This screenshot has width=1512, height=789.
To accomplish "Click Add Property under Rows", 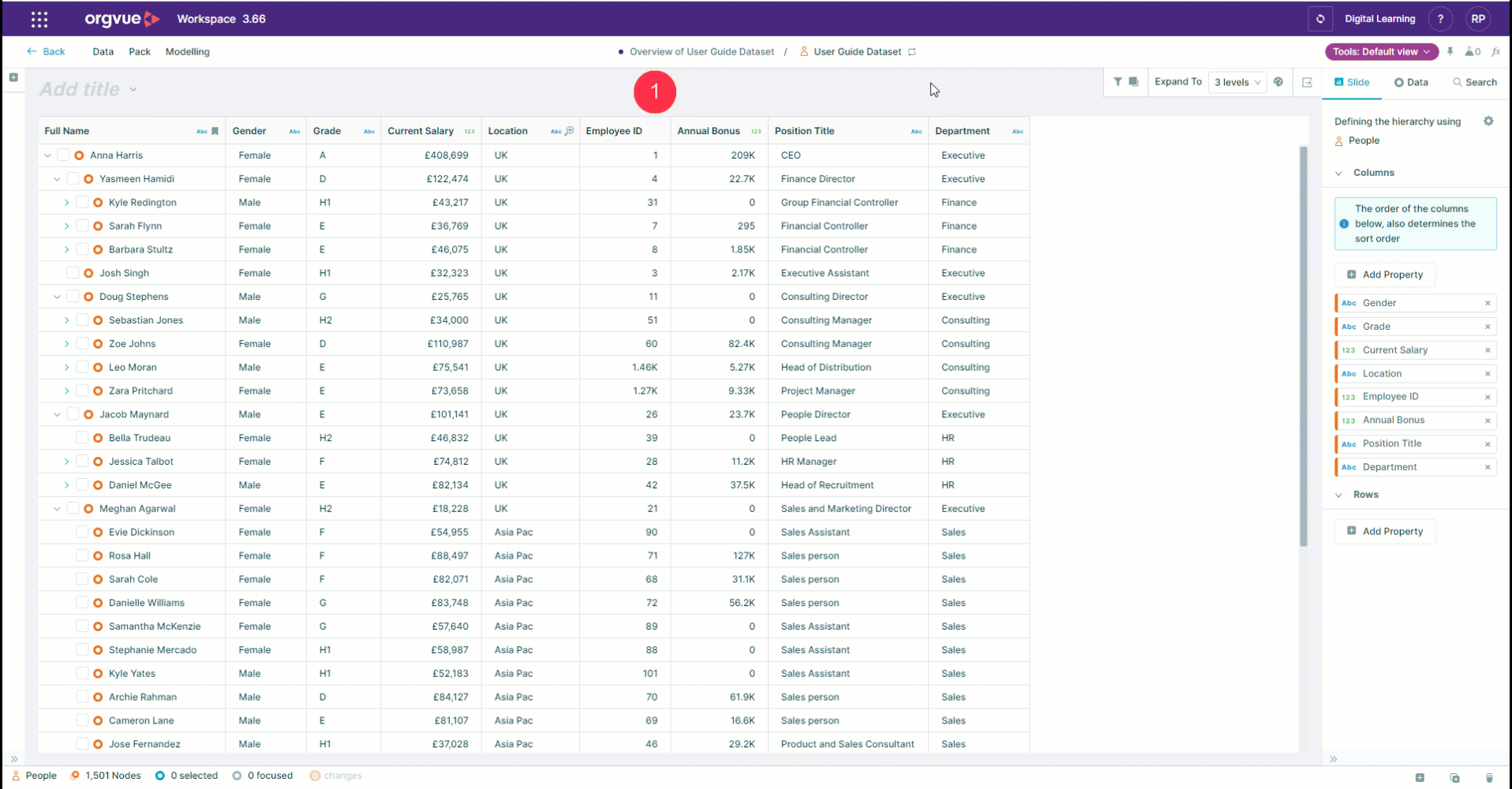I will [1385, 531].
